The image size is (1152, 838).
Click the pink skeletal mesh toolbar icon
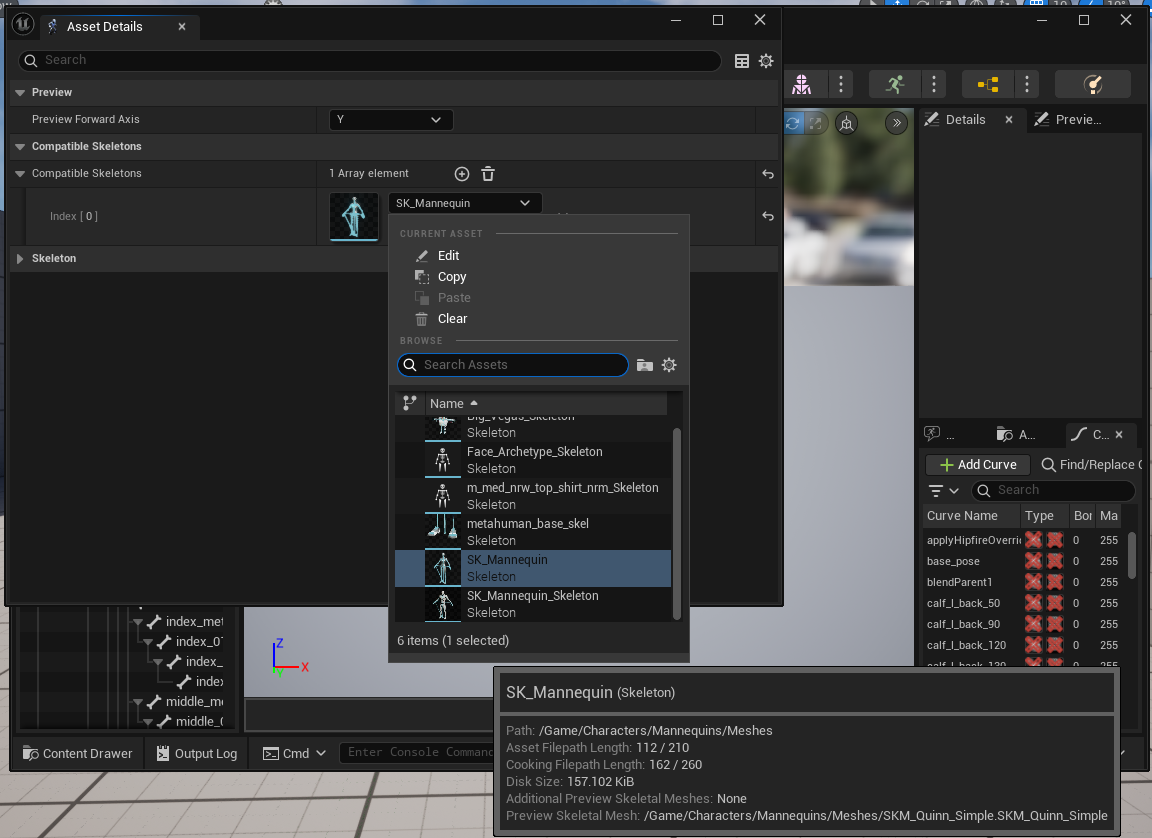pyautogui.click(x=802, y=84)
